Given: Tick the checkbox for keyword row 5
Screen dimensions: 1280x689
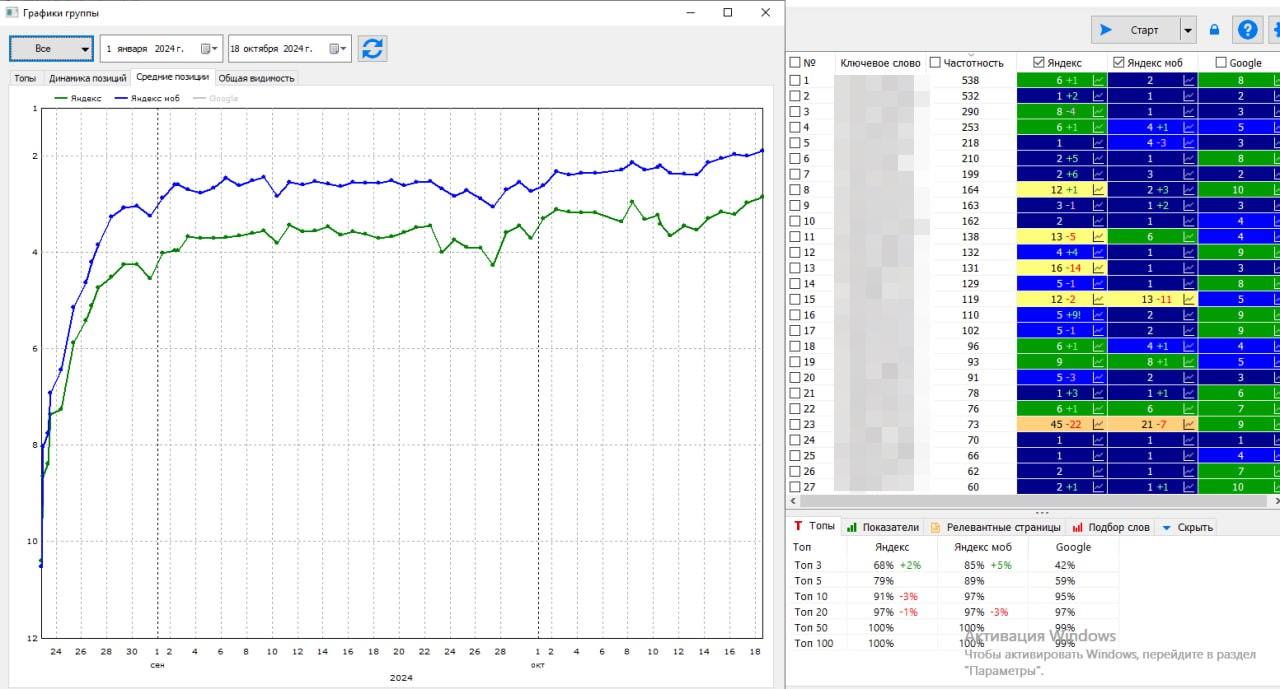Looking at the screenshot, I should (x=795, y=143).
